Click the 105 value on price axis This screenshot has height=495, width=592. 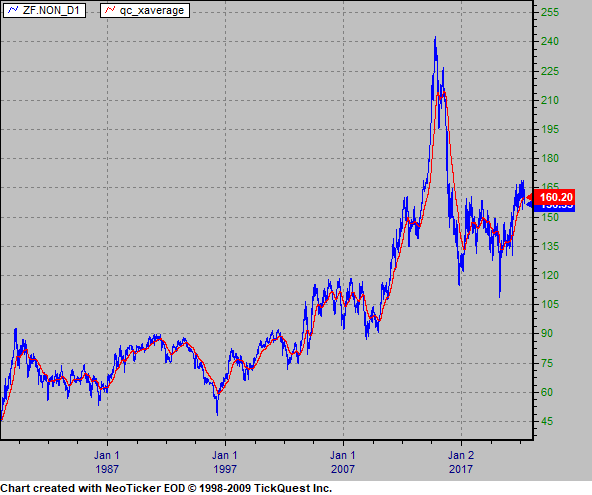550,304
